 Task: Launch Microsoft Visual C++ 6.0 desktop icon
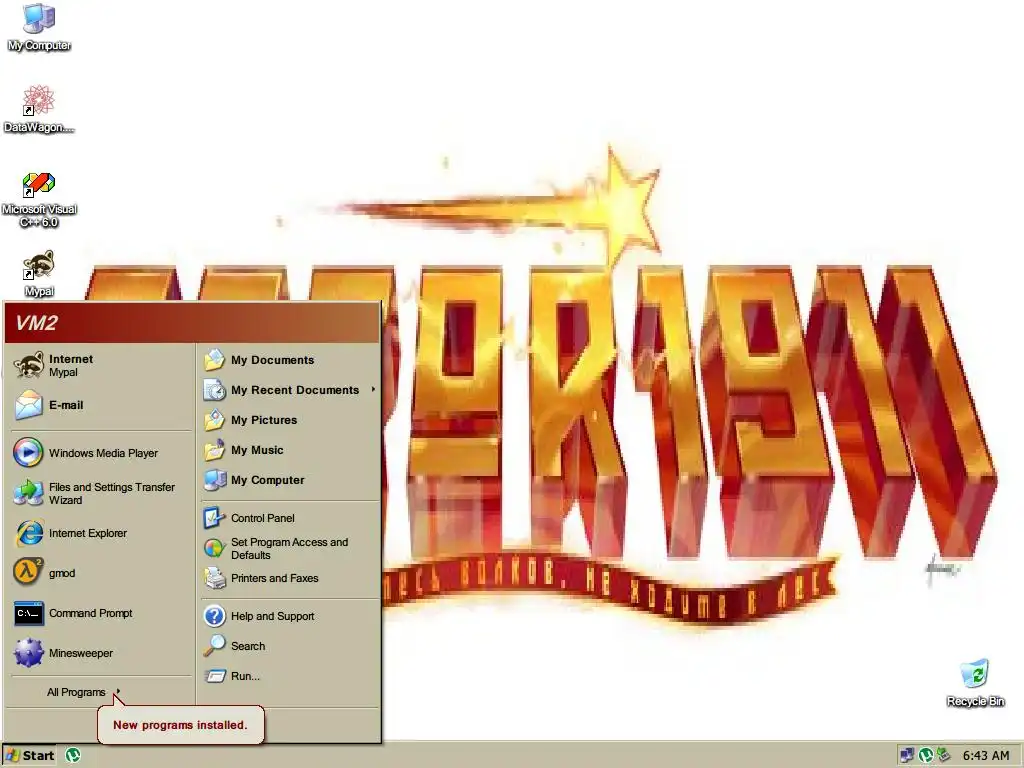click(x=39, y=200)
